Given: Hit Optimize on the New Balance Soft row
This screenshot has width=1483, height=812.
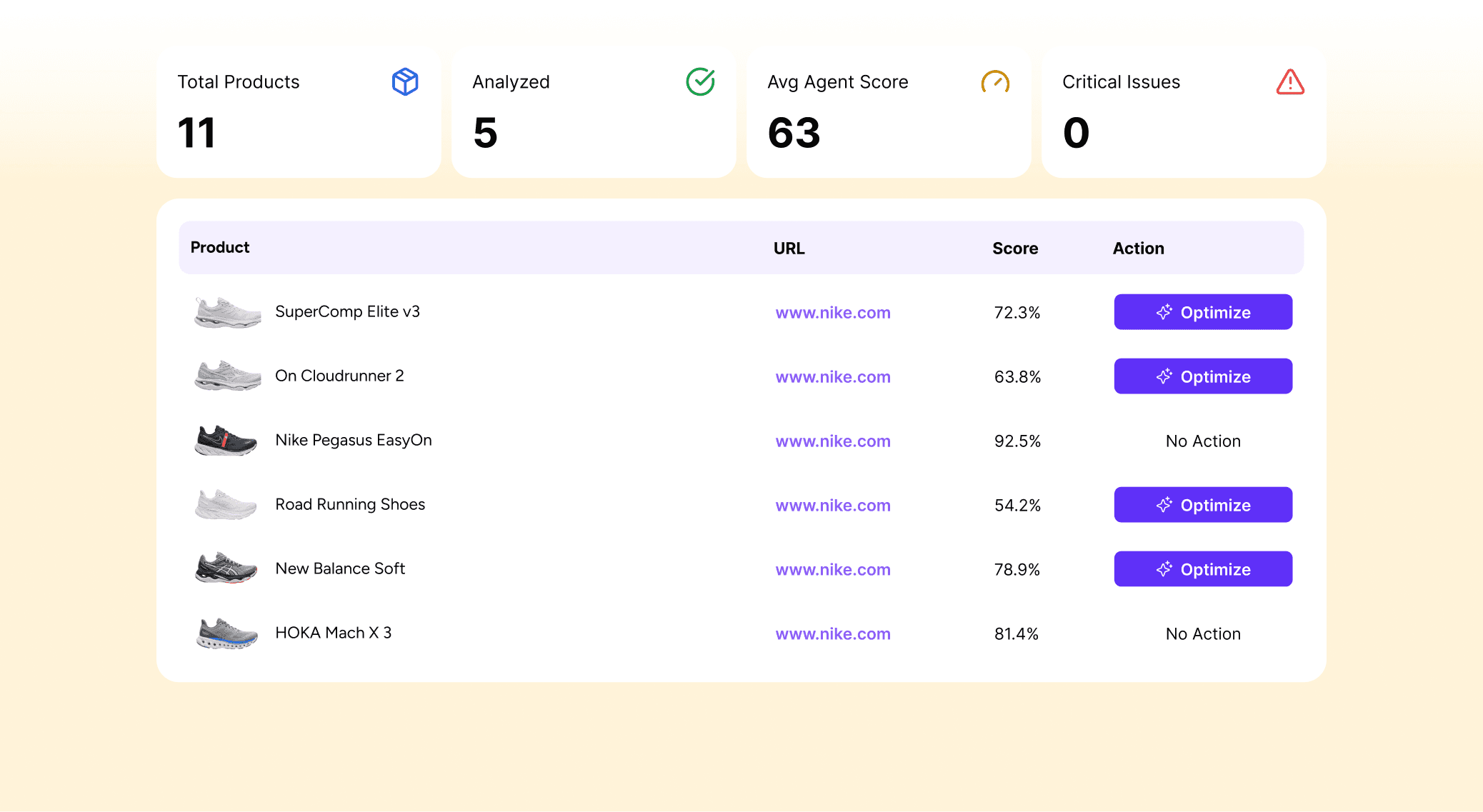Looking at the screenshot, I should tap(1203, 569).
